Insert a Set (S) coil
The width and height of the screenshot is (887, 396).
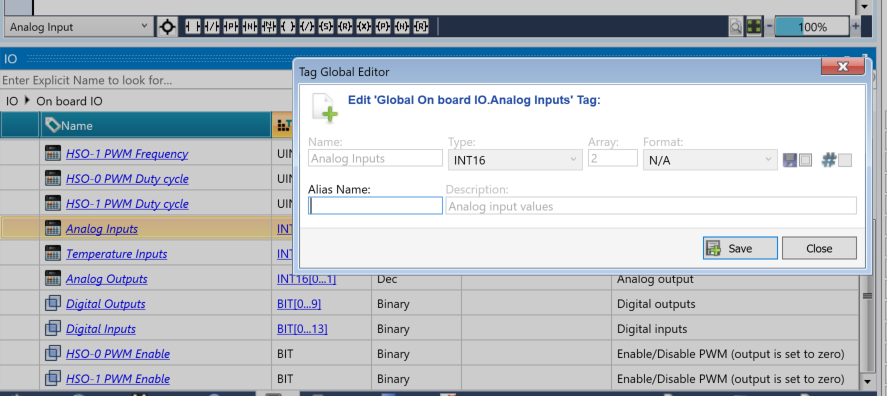click(326, 26)
